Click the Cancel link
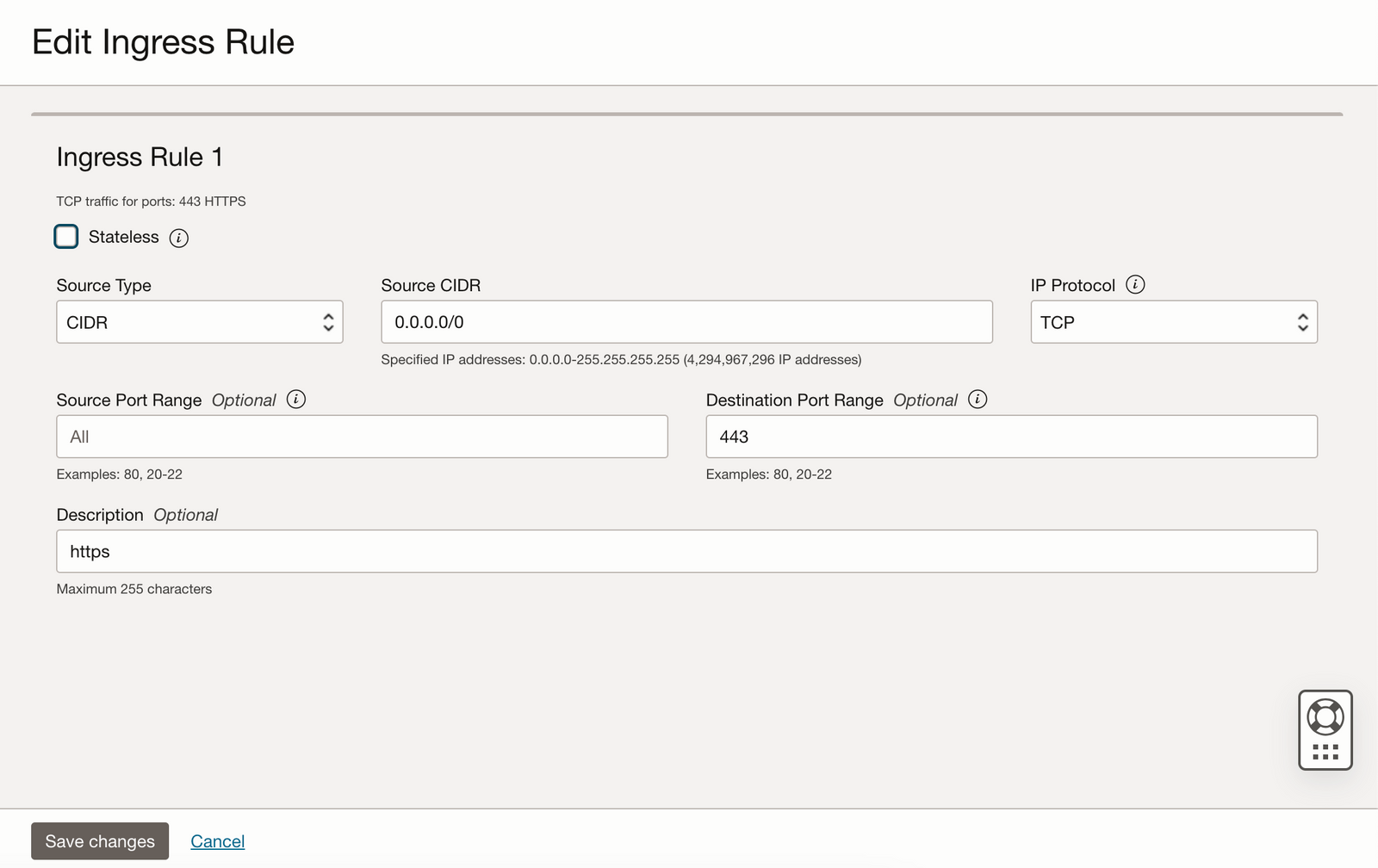The height and width of the screenshot is (868, 1378). (217, 840)
